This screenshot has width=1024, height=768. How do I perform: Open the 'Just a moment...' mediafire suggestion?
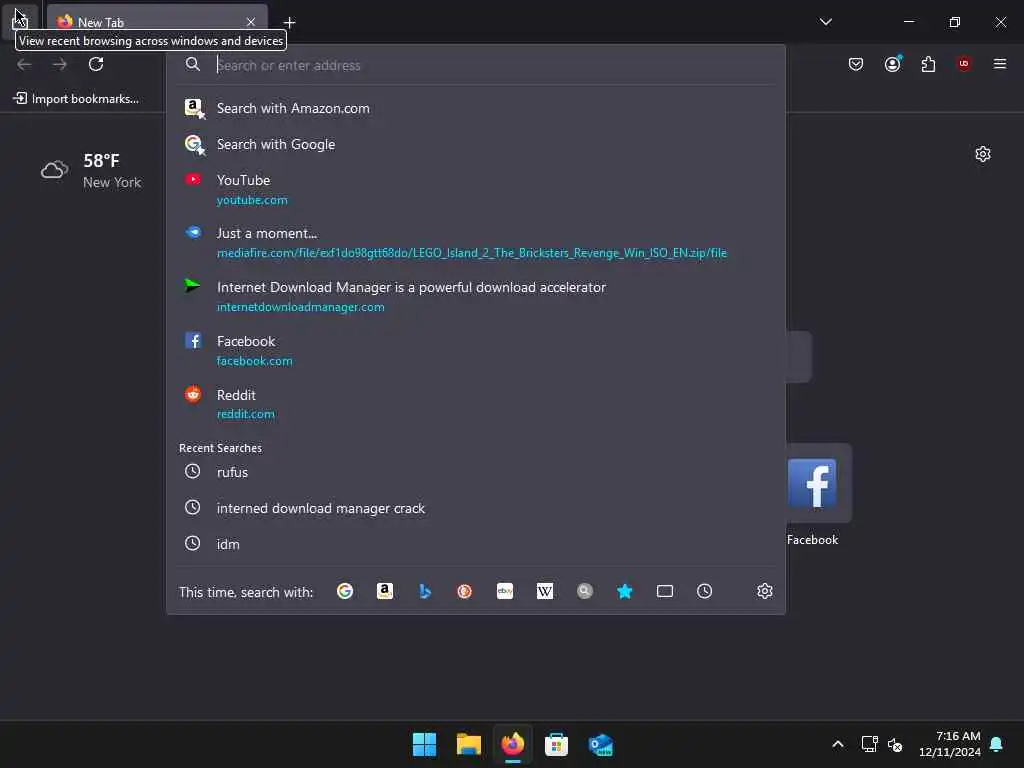pos(475,242)
